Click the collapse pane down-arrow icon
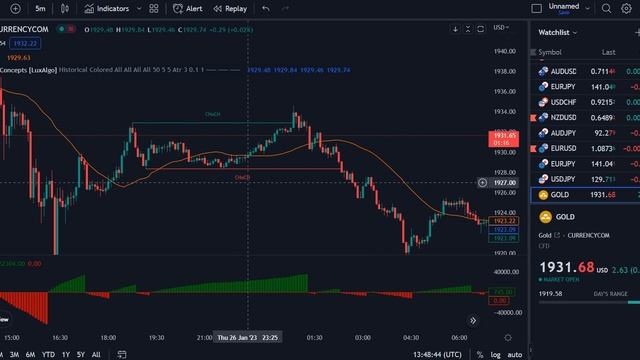 point(455,29)
